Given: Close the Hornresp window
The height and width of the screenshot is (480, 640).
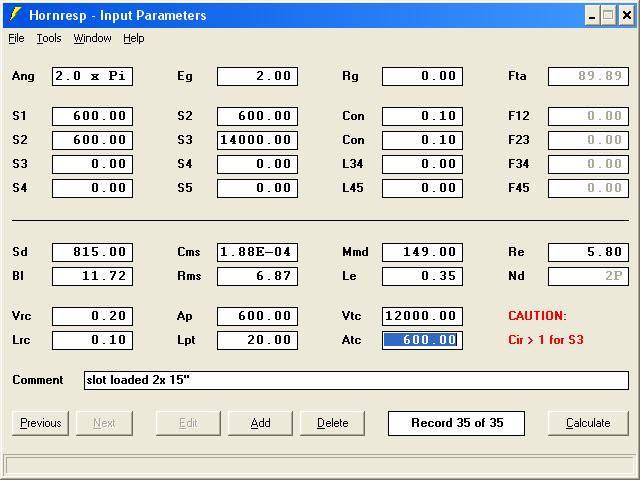Looking at the screenshot, I should coord(627,16).
